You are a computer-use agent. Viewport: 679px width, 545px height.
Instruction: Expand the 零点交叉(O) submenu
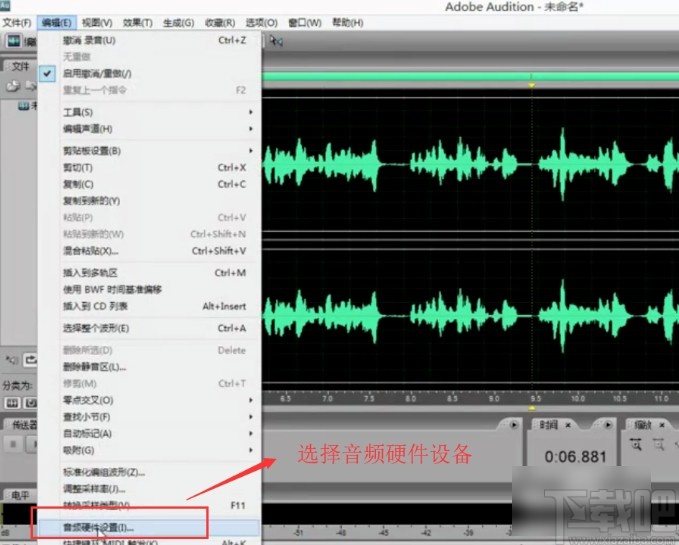pyautogui.click(x=149, y=400)
